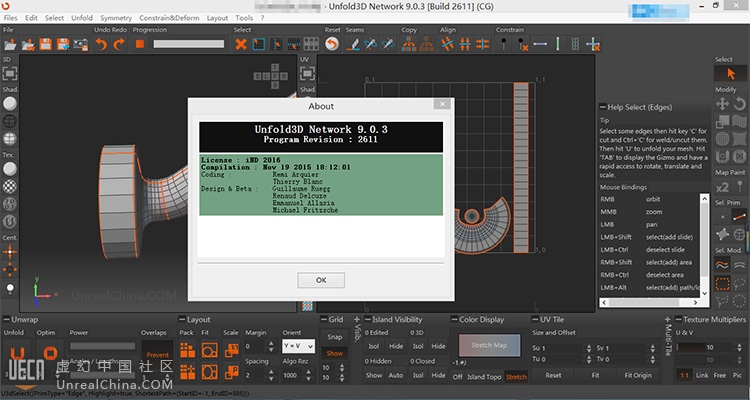Click the top Scale layout icon
This screenshot has height=400, width=750.
click(x=232, y=350)
